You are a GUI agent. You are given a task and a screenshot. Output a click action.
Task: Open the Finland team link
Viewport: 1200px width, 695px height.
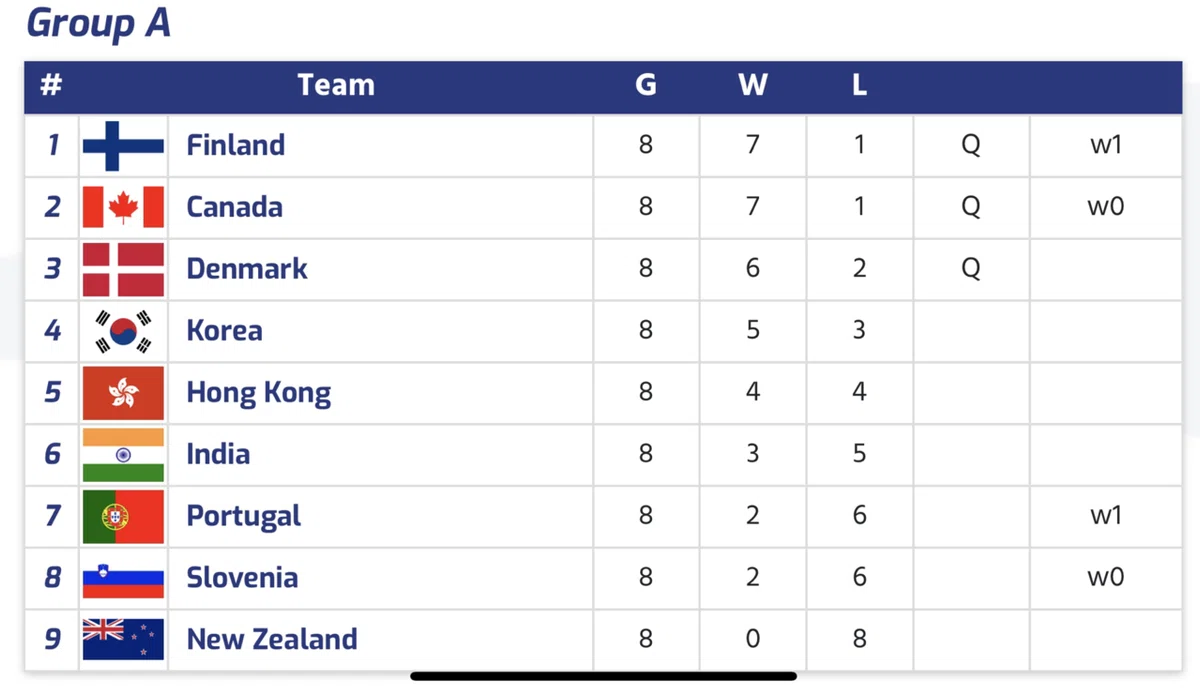[x=235, y=145]
